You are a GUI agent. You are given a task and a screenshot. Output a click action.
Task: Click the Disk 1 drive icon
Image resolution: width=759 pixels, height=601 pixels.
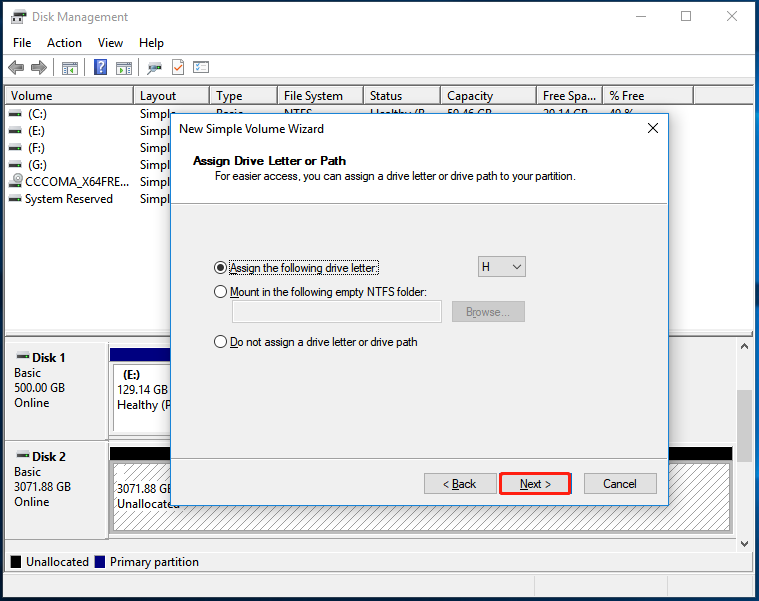pos(23,356)
